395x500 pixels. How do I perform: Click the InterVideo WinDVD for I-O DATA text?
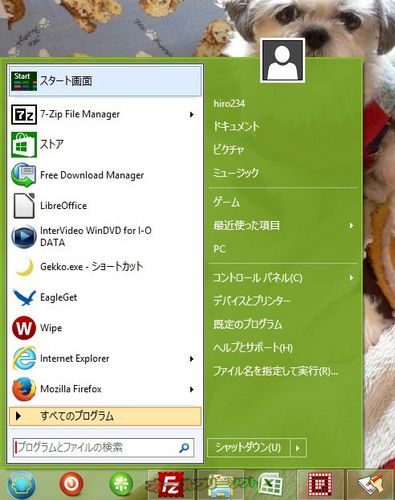(96, 237)
